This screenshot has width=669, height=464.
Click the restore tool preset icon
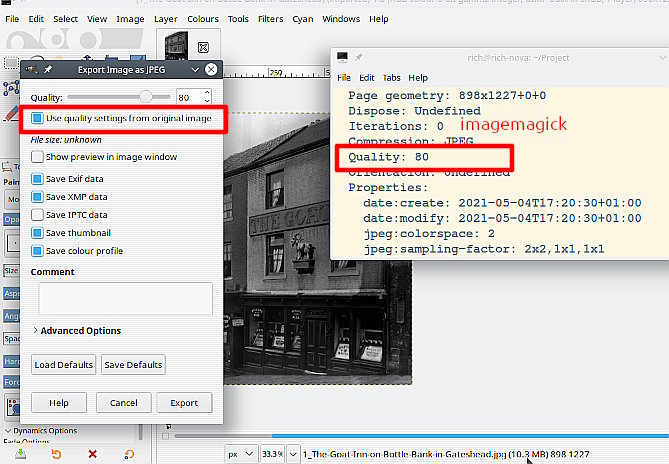click(57, 453)
